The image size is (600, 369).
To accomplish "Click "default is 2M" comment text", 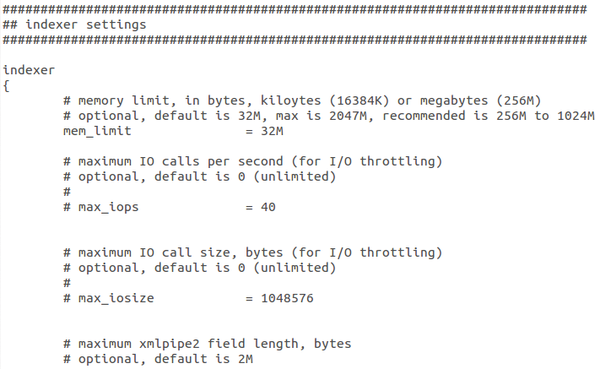I will pyautogui.click(x=203, y=359).
